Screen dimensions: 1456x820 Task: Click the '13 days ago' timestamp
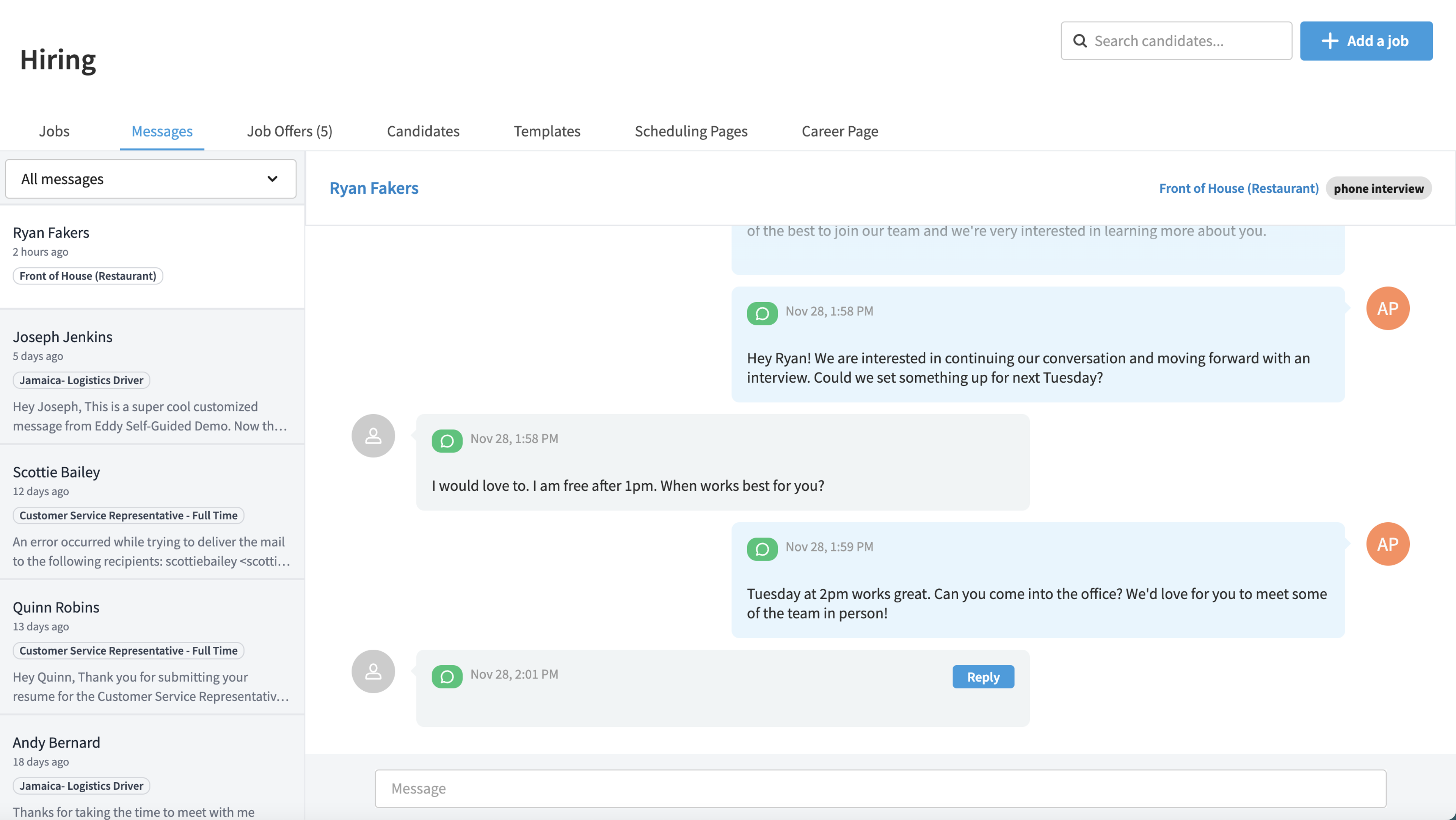point(41,627)
